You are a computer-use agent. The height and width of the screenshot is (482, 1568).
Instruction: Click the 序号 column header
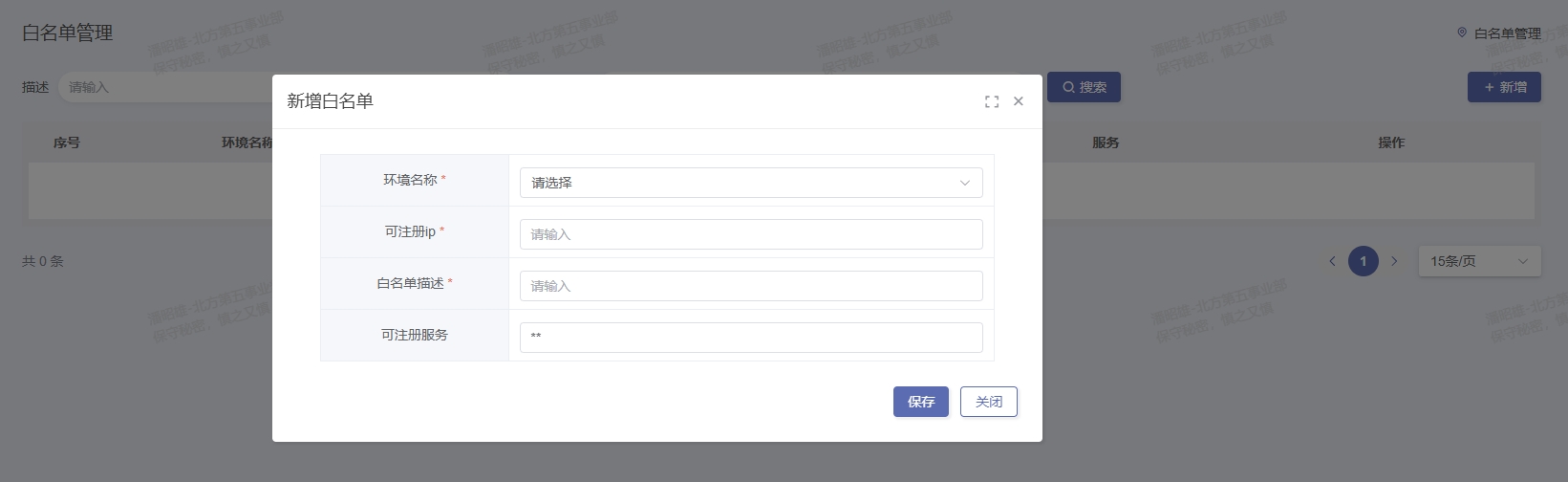pos(67,142)
